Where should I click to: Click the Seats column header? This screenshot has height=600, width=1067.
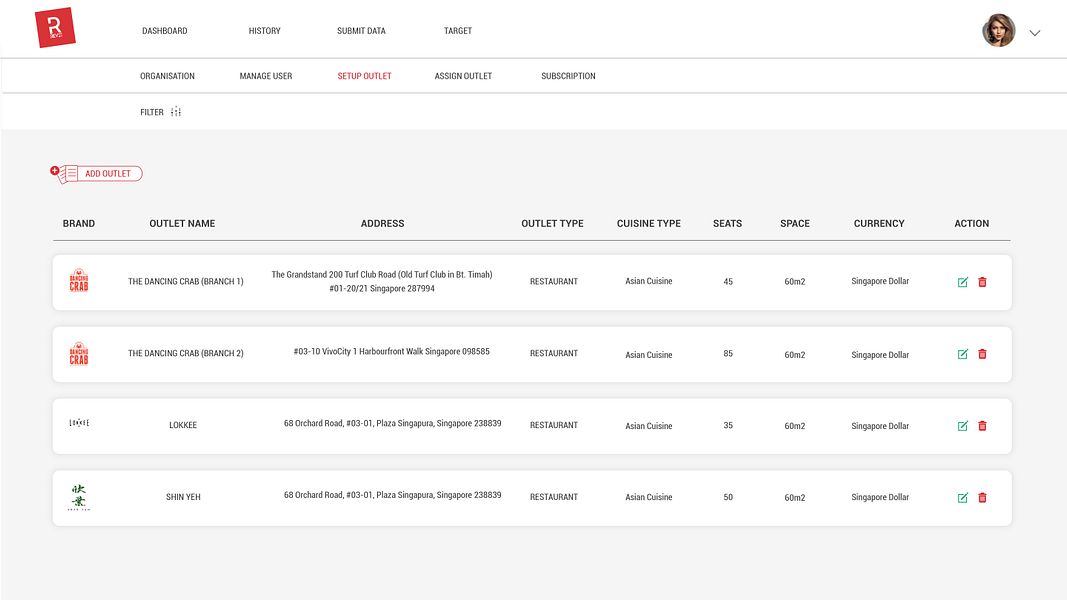pyautogui.click(x=727, y=223)
